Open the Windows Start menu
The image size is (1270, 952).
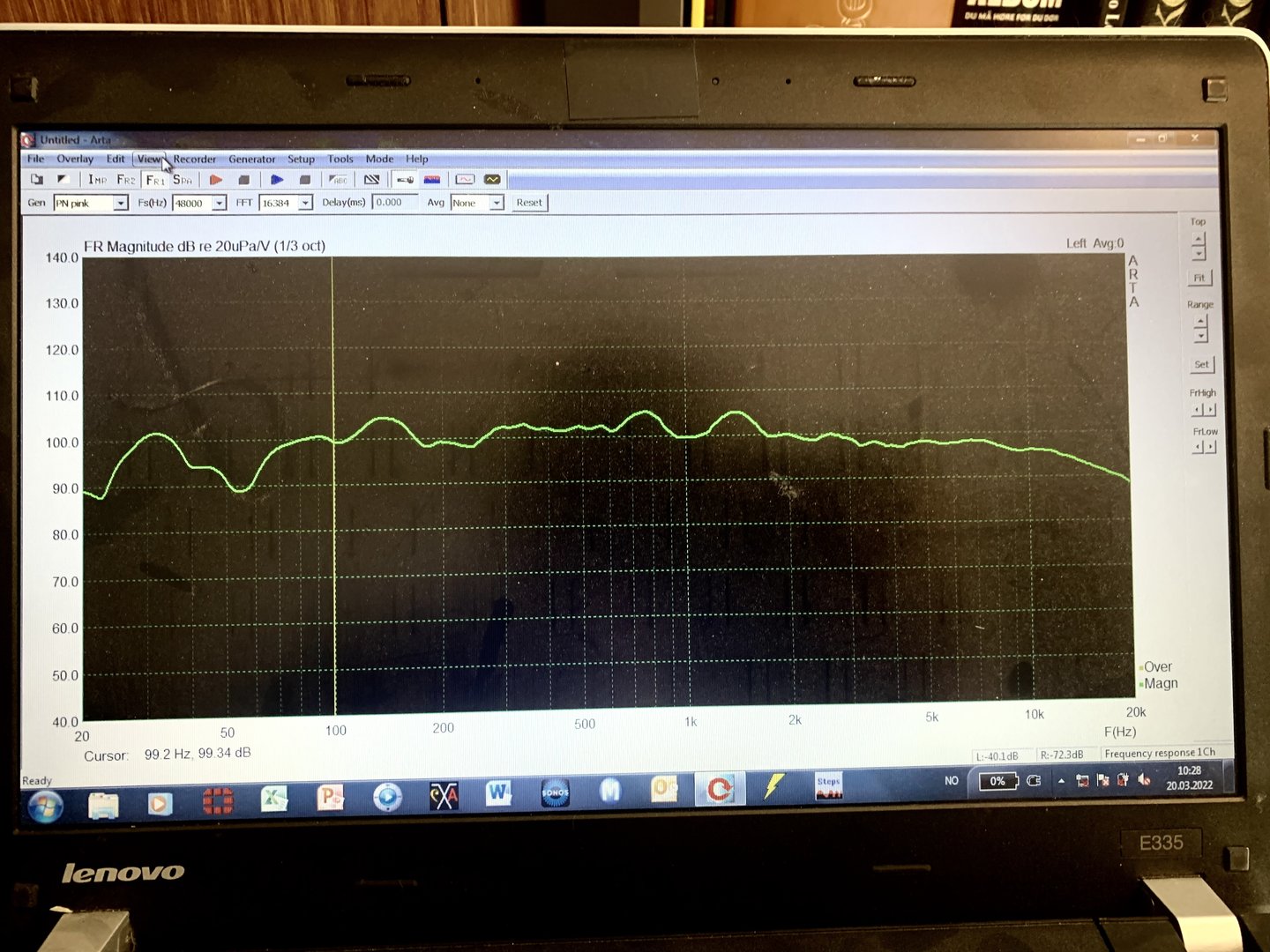tap(45, 806)
